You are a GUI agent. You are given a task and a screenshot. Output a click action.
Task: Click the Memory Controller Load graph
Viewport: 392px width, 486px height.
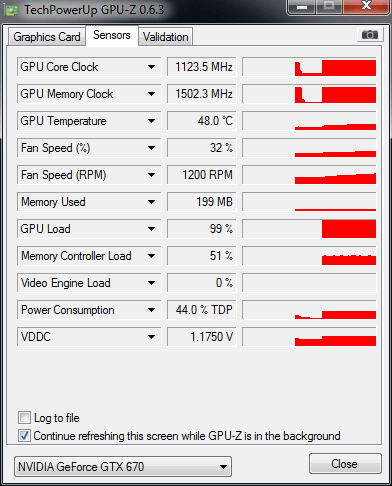pos(309,256)
